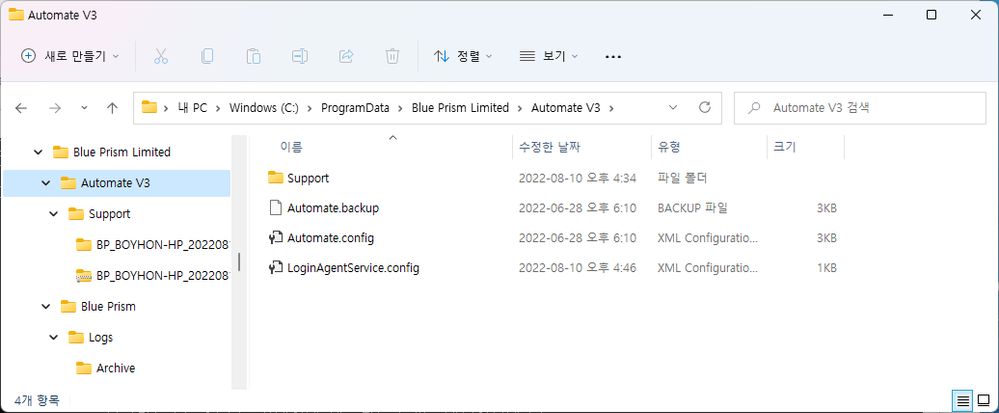Open the three-dot more options menu
Screen dimensions: 999x413
[x=613, y=57]
